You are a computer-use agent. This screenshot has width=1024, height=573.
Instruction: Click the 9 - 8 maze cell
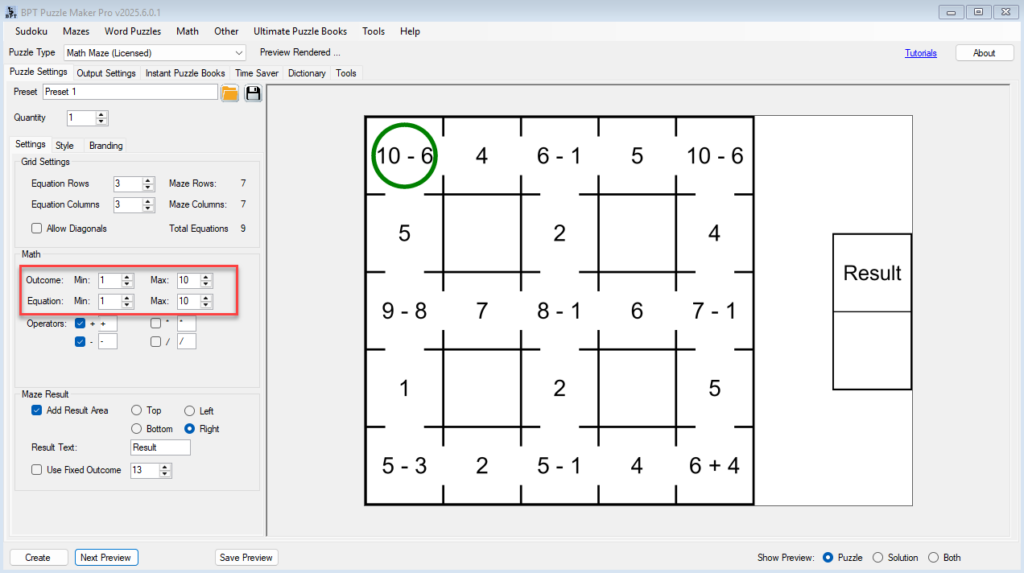[404, 310]
